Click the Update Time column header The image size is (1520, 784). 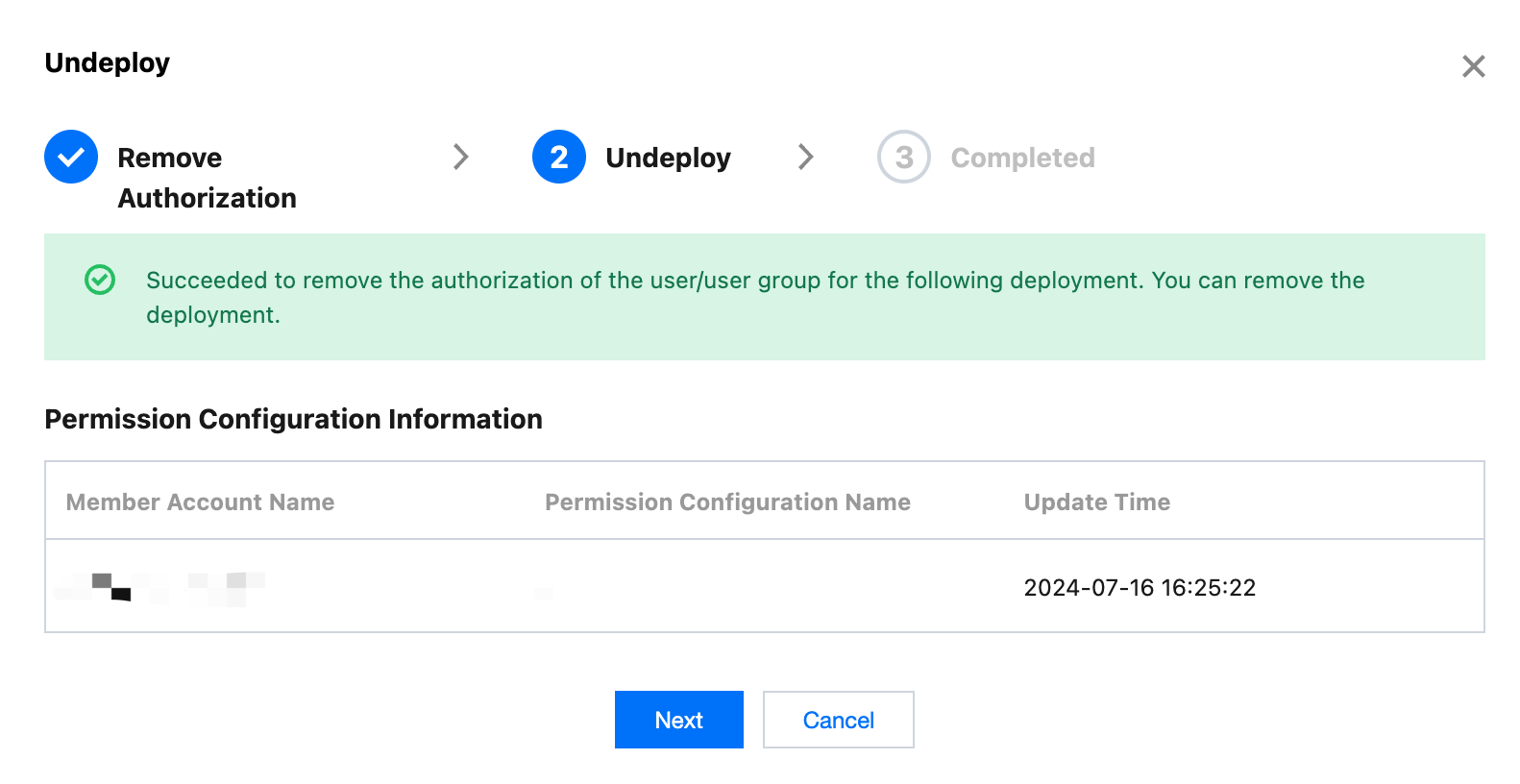pos(1096,502)
